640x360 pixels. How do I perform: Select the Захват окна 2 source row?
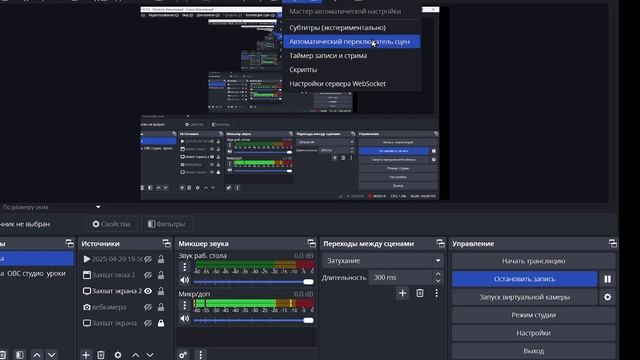coord(124,275)
